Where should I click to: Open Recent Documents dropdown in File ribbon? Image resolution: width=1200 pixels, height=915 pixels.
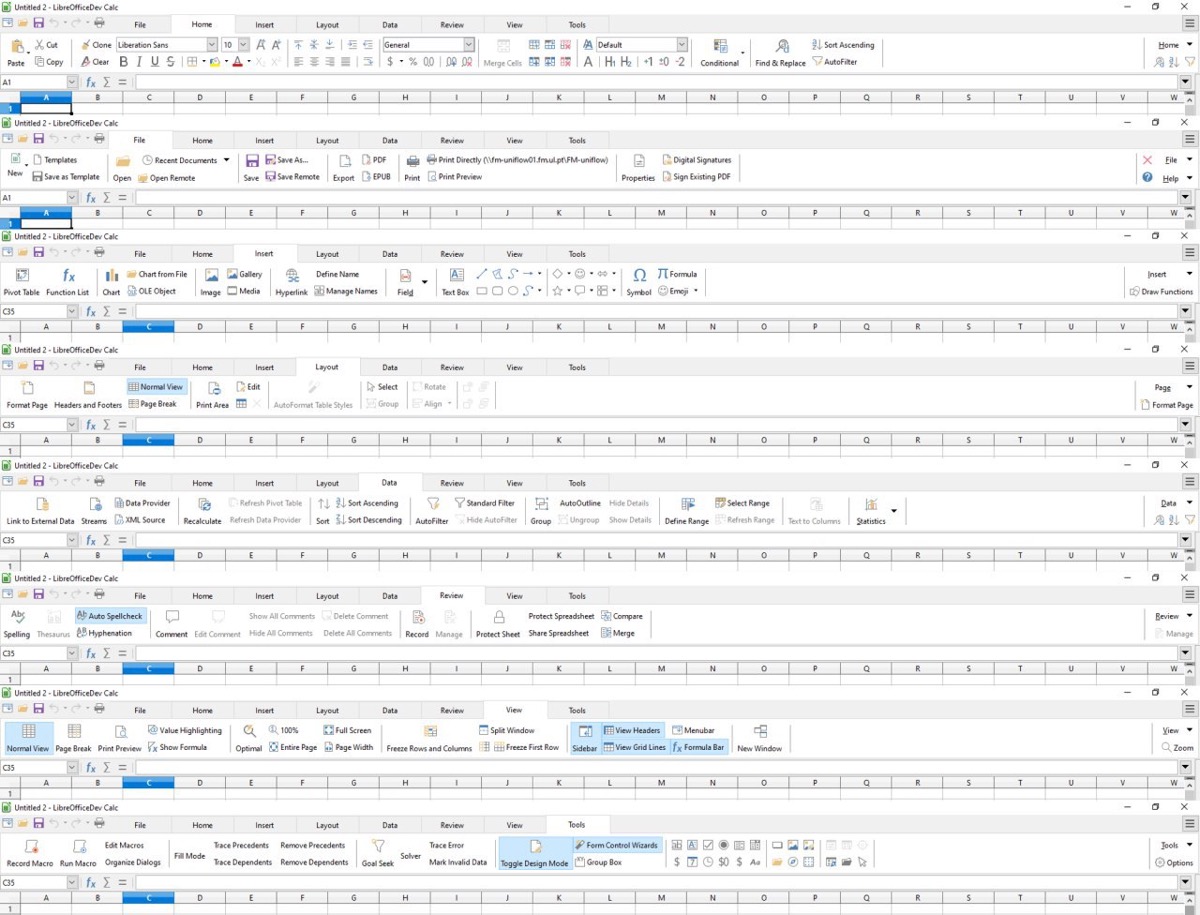[x=226, y=160]
